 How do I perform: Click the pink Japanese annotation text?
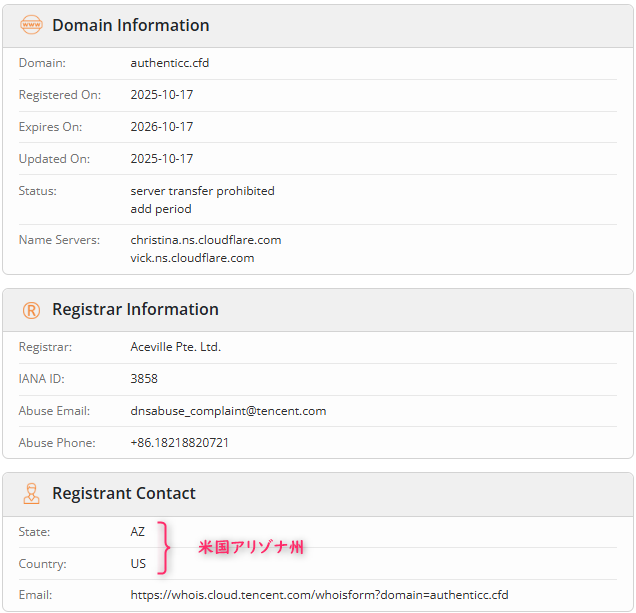pos(251,548)
